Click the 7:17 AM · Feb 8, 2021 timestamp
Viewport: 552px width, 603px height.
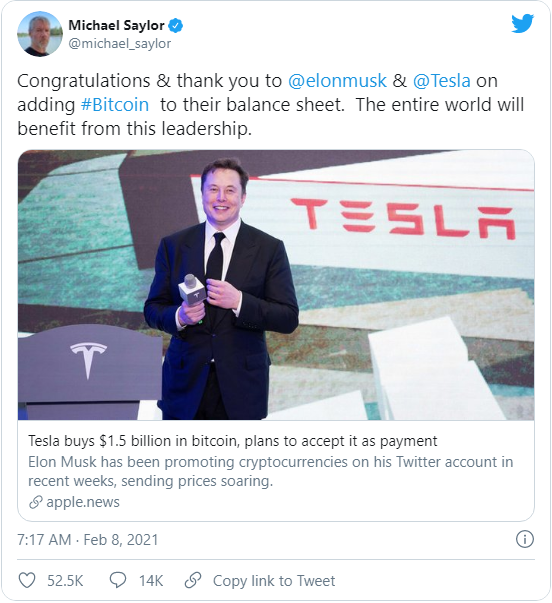[x=88, y=540]
